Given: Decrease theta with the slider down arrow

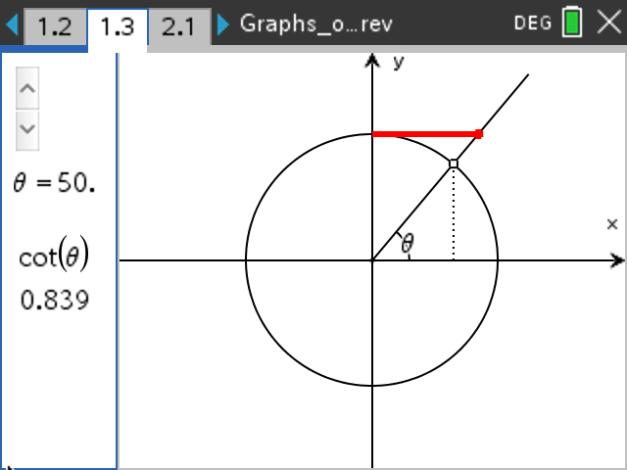Looking at the screenshot, I should click(x=28, y=128).
